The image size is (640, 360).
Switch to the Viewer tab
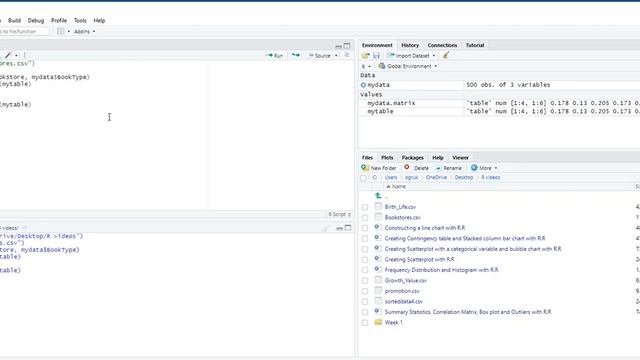pyautogui.click(x=460, y=158)
